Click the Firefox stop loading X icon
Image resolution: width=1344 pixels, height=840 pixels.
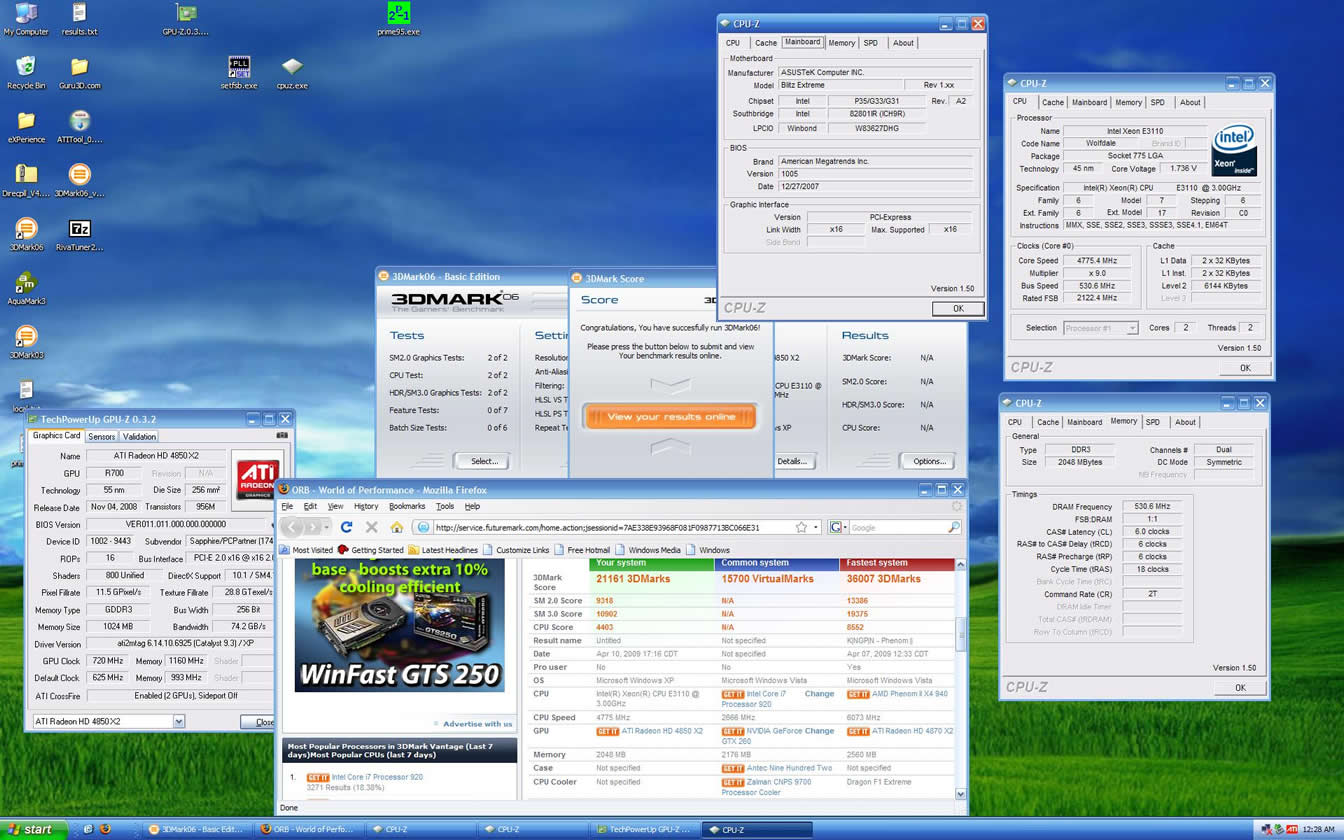pyautogui.click(x=371, y=527)
